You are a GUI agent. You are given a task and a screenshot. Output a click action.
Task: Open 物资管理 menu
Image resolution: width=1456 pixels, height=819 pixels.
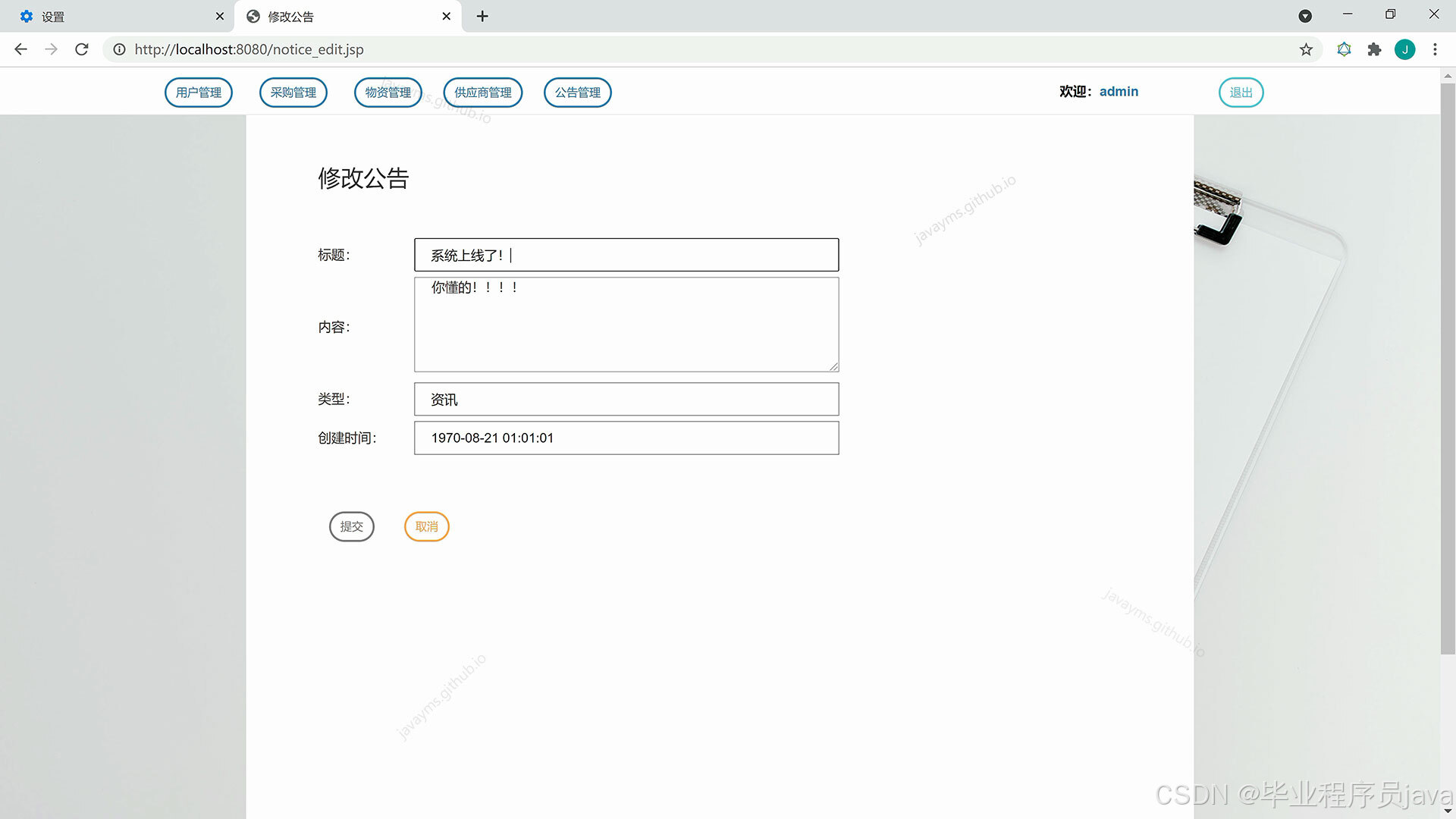click(x=388, y=93)
